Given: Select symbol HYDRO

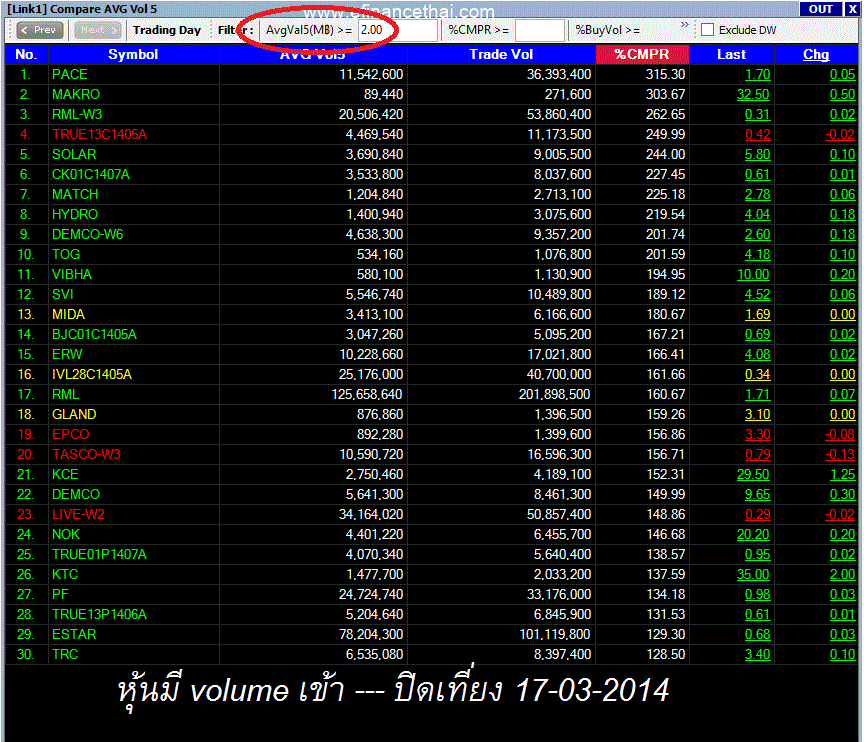Looking at the screenshot, I should pos(75,214).
